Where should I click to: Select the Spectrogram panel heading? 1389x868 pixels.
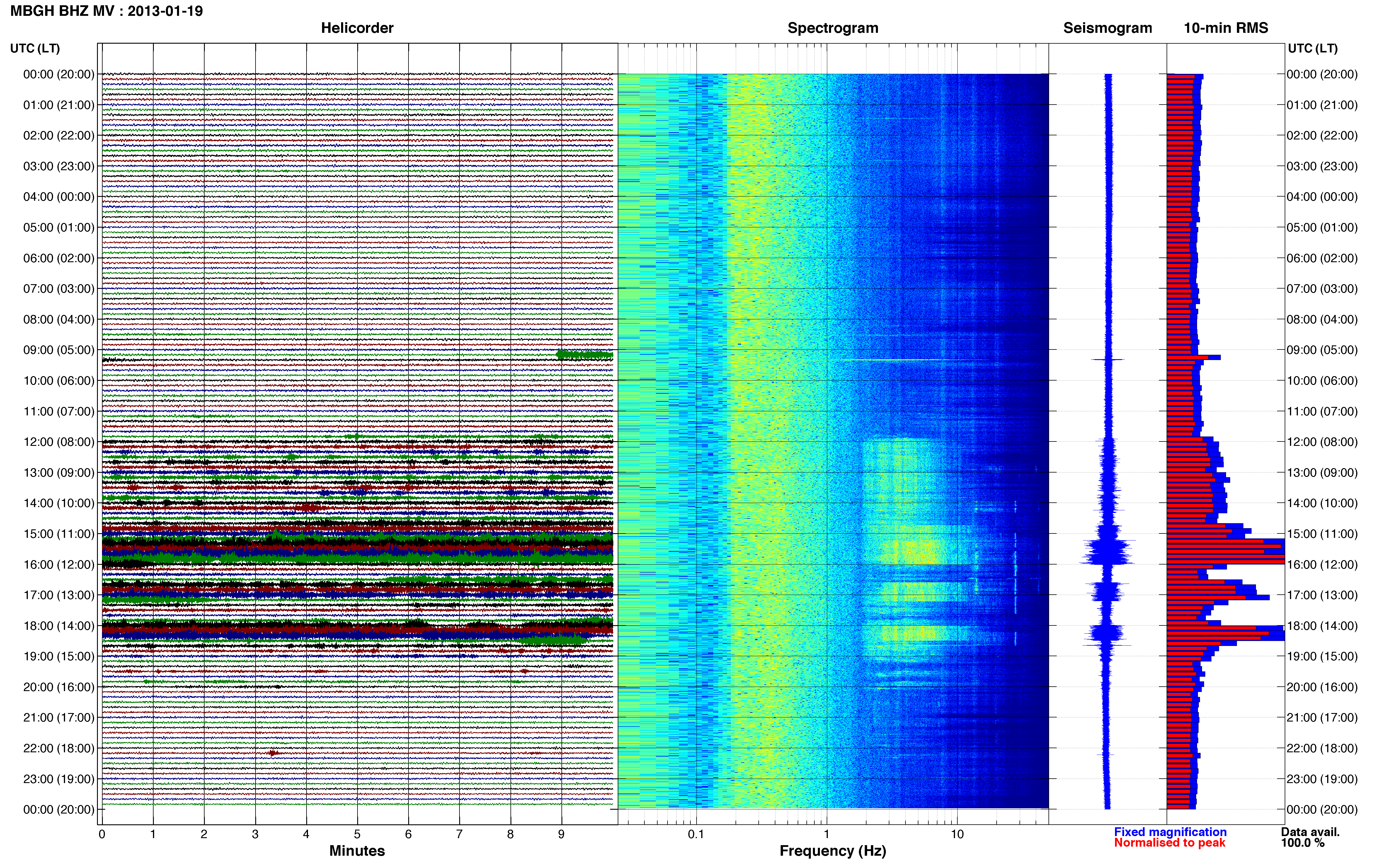click(833, 28)
